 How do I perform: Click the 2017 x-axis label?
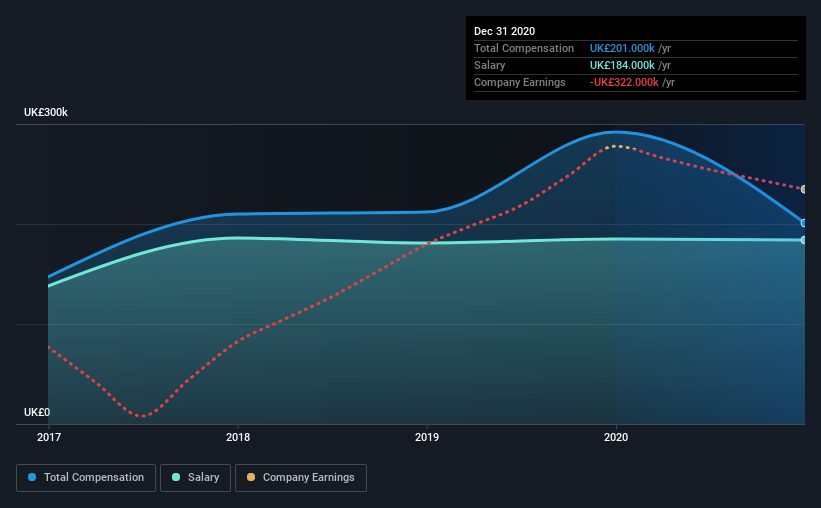(49, 437)
